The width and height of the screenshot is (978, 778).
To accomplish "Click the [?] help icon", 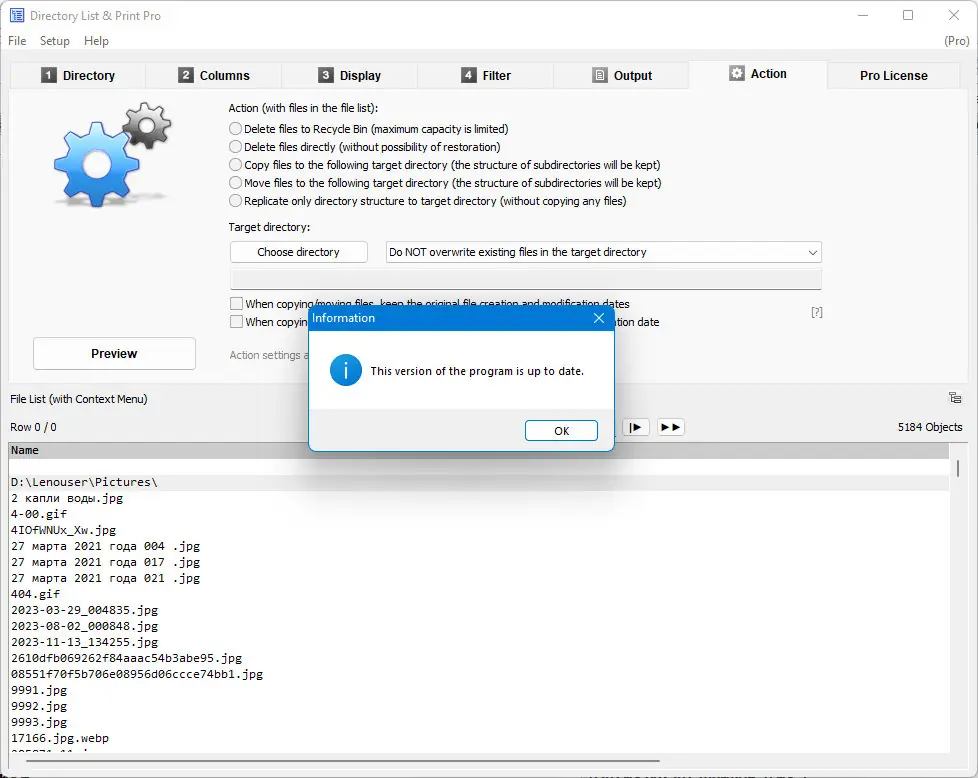I will pos(816,313).
